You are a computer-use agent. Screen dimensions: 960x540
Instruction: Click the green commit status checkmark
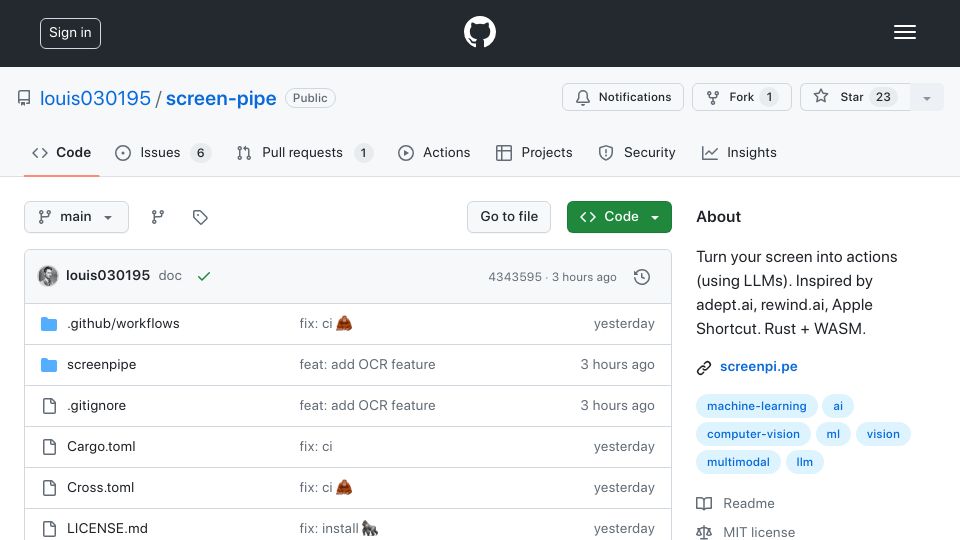[204, 276]
